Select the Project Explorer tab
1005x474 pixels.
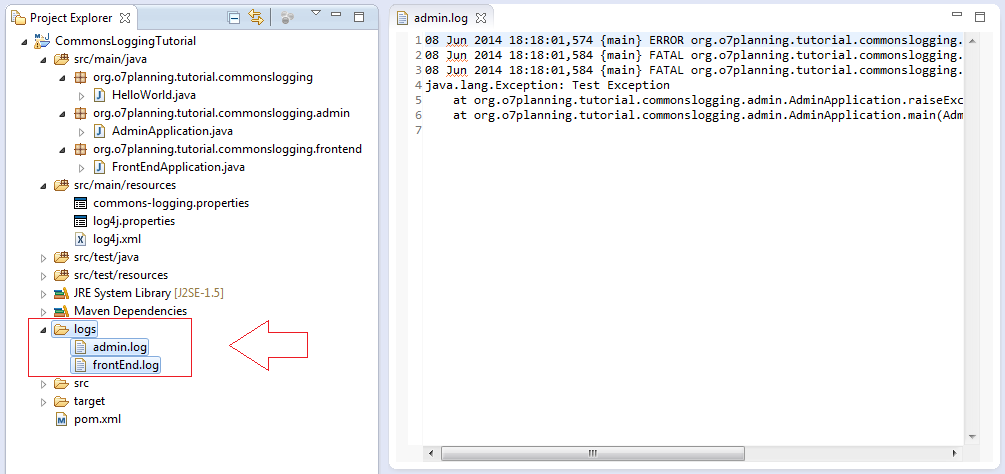71,18
